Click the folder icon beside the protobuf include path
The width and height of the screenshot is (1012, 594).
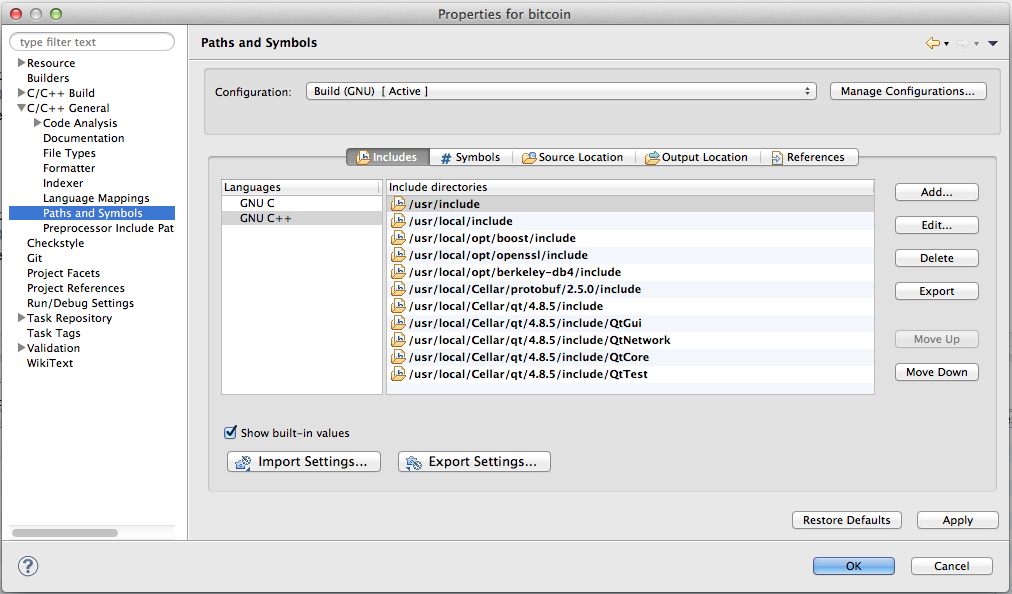pos(398,289)
